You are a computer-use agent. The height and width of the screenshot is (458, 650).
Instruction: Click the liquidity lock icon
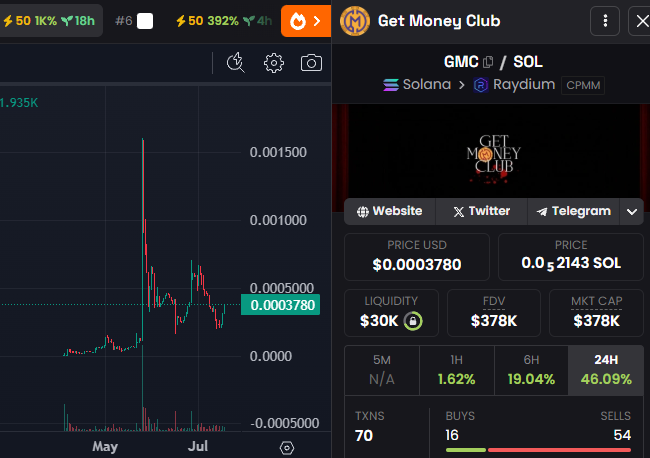413,321
